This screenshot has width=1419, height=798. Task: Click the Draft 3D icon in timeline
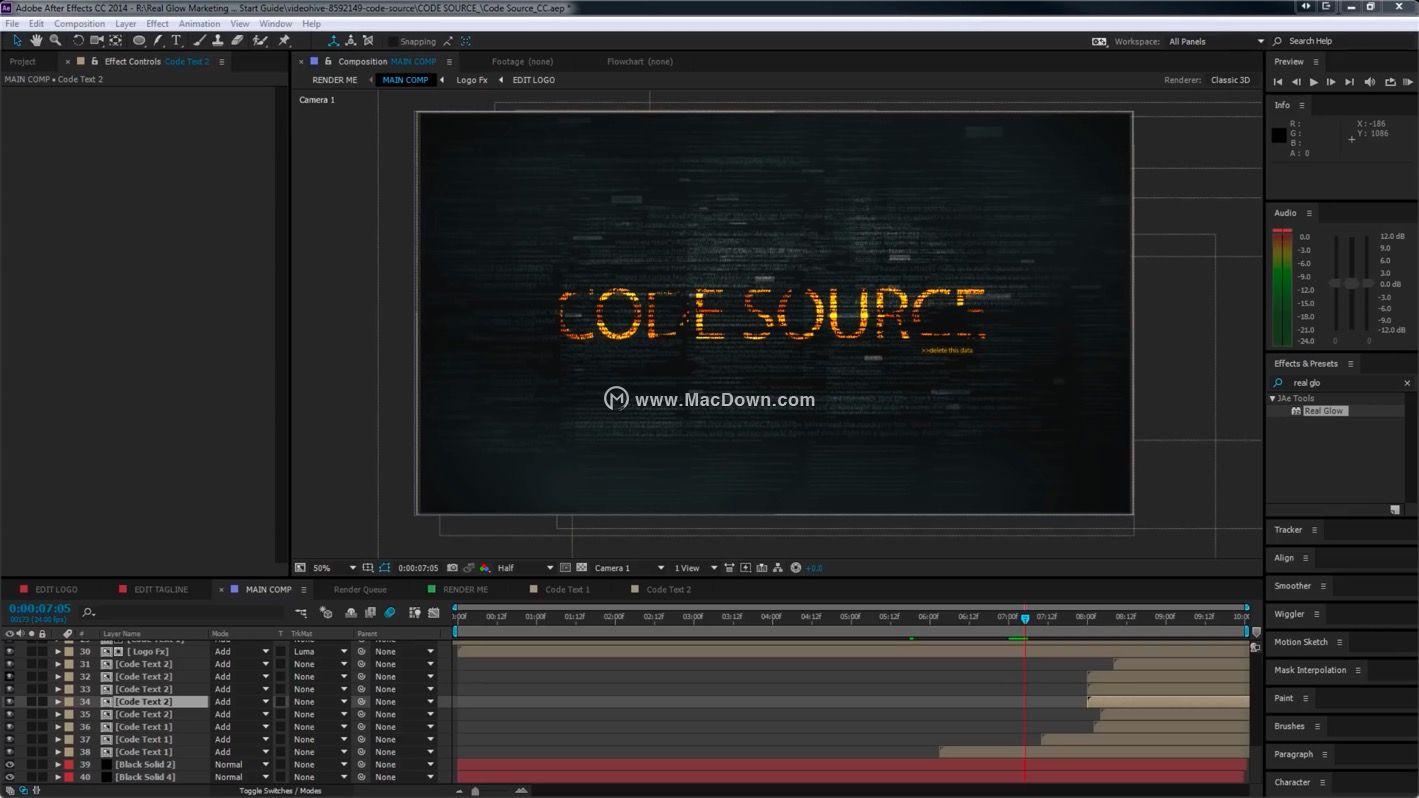326,612
